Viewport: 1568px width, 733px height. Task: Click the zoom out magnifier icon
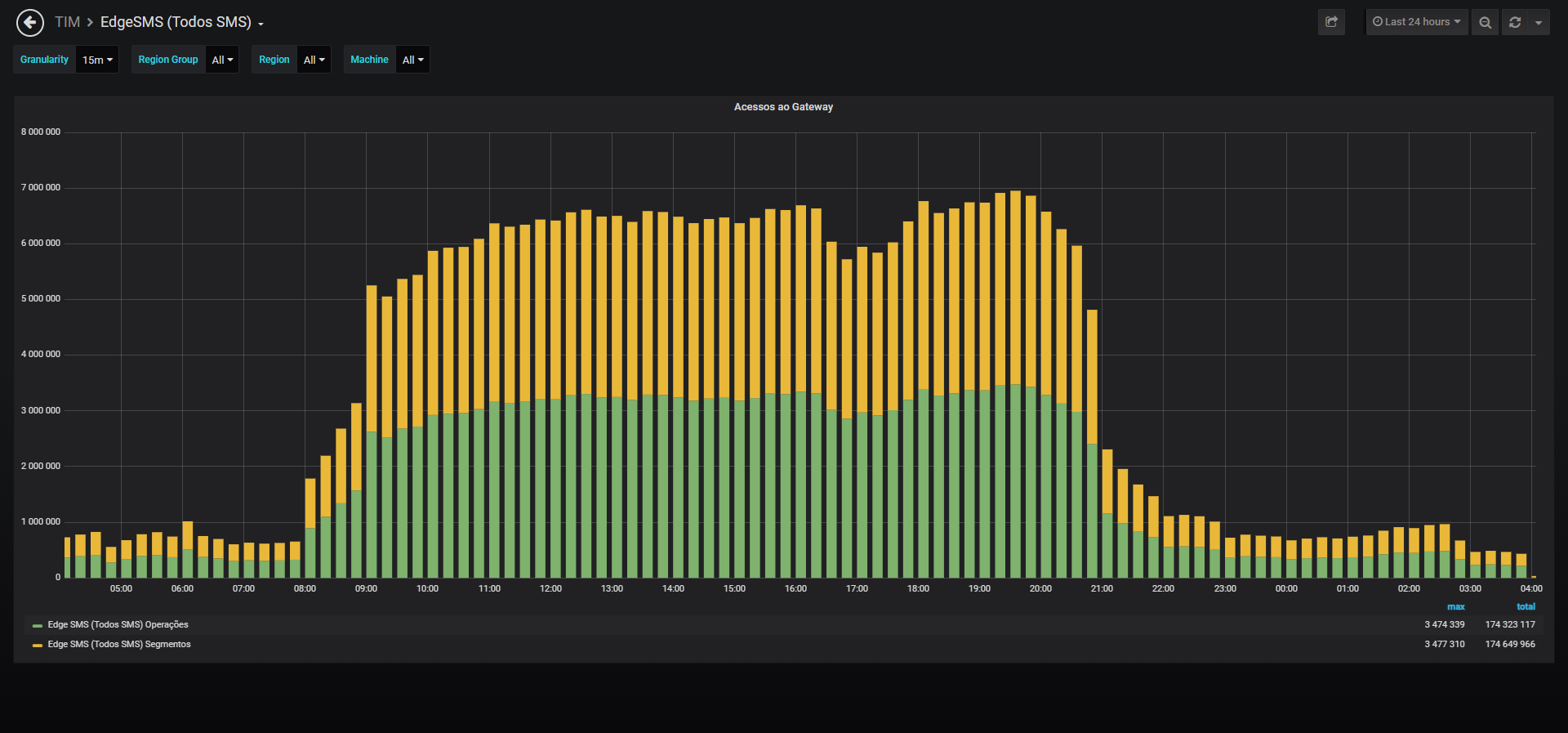tap(1485, 22)
